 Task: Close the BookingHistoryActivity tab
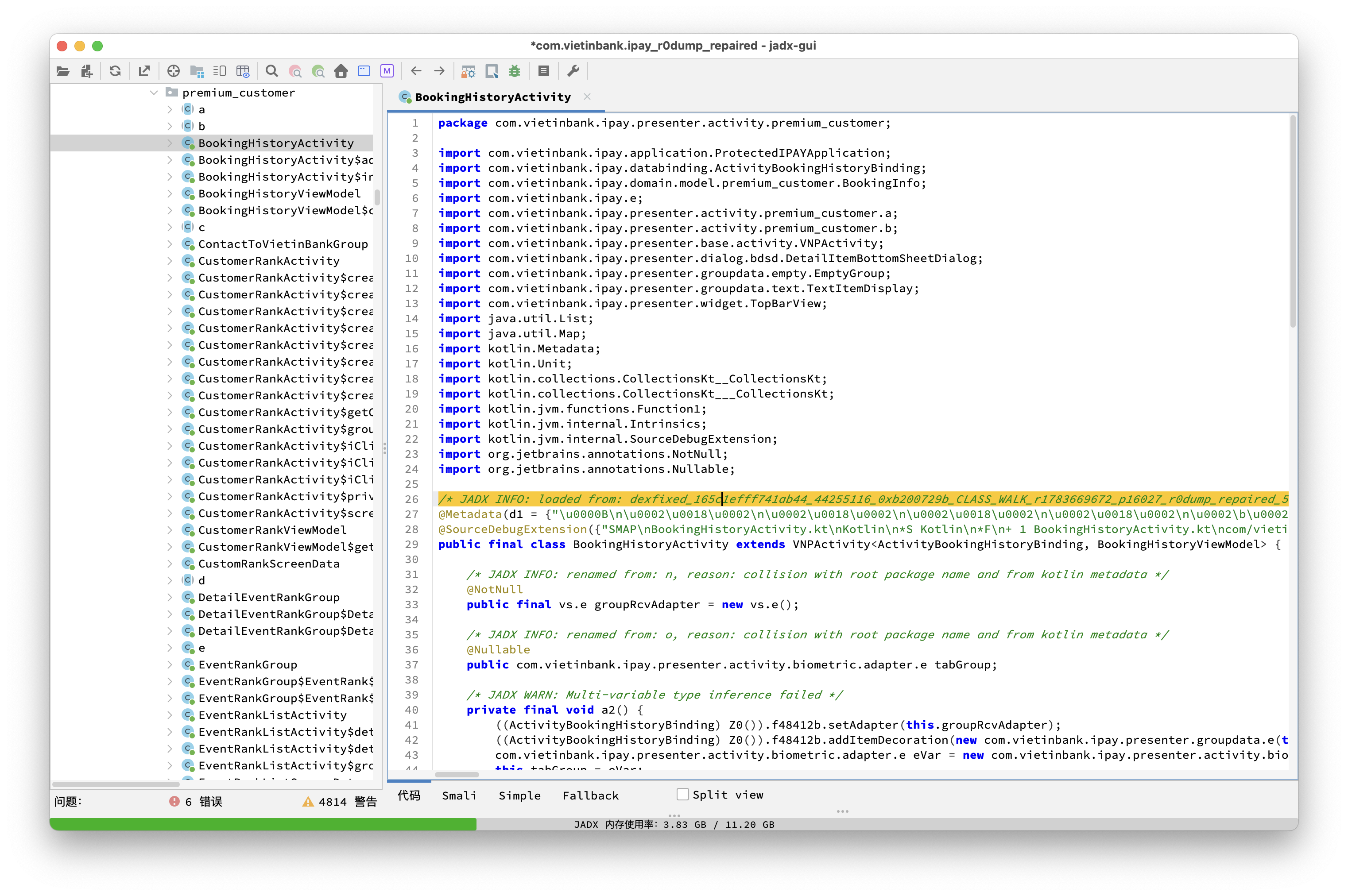pos(587,97)
